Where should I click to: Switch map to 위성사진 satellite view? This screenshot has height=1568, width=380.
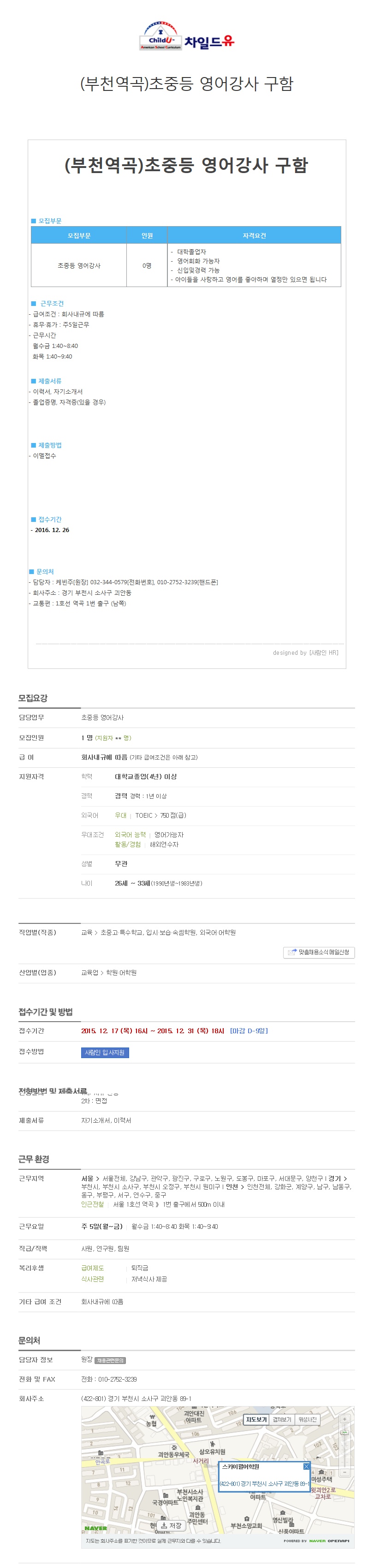coord(307,1419)
